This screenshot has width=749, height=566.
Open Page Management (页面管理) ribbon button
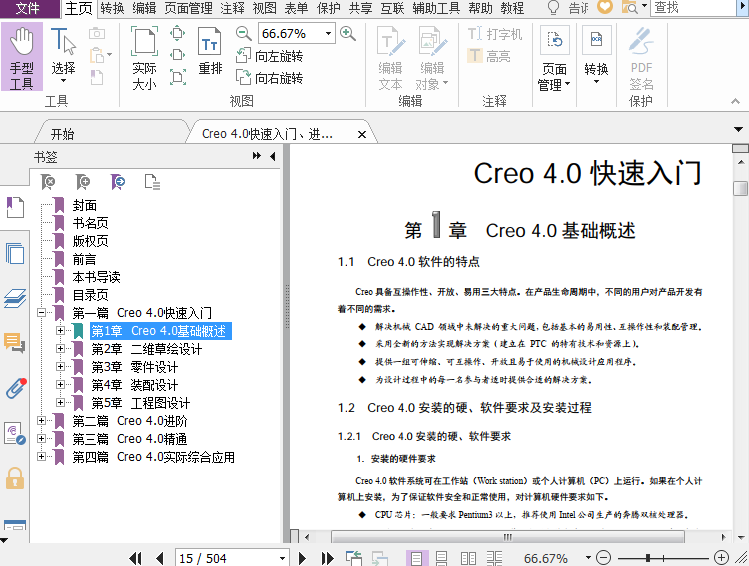coord(554,58)
